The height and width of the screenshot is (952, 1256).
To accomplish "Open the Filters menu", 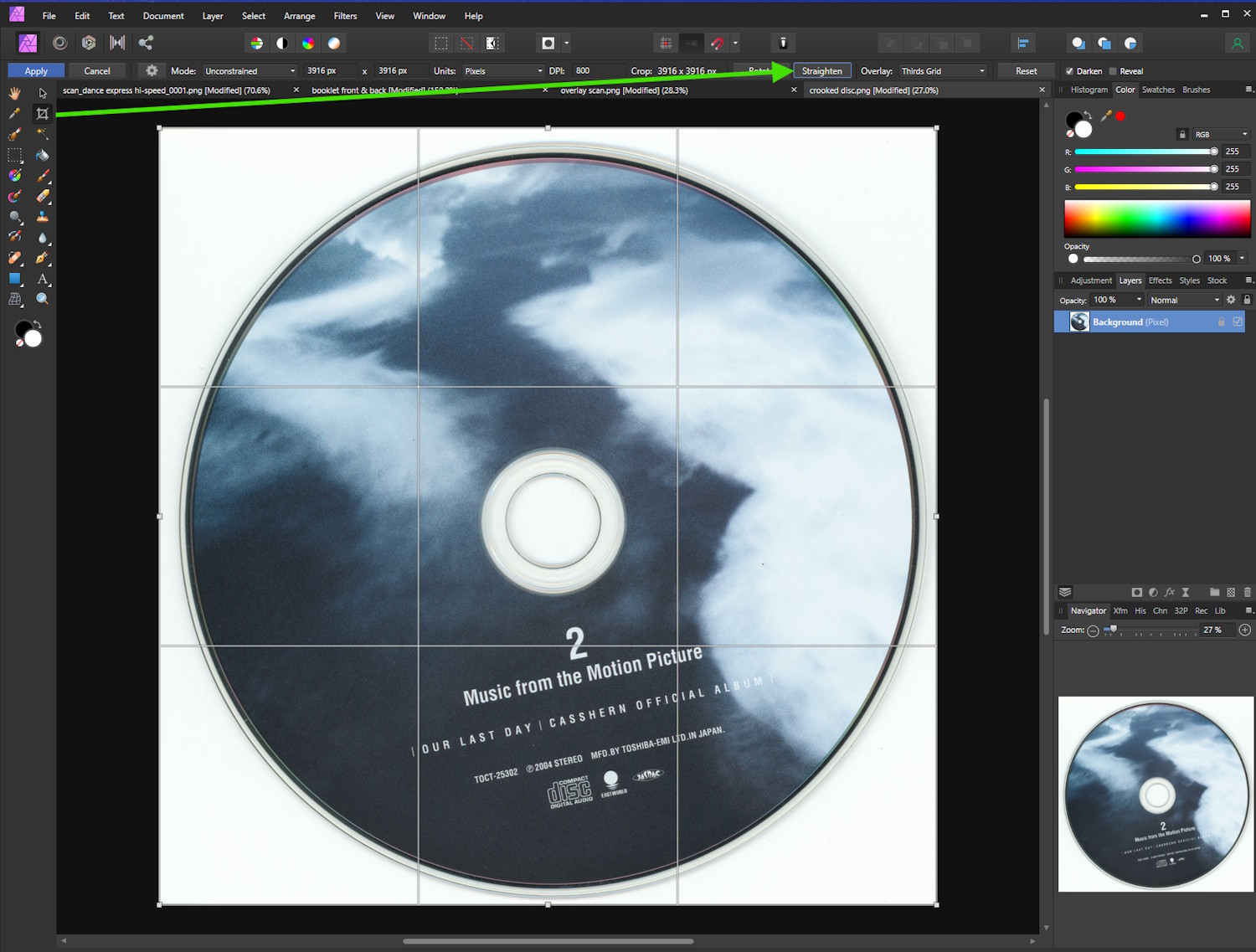I will (x=345, y=16).
